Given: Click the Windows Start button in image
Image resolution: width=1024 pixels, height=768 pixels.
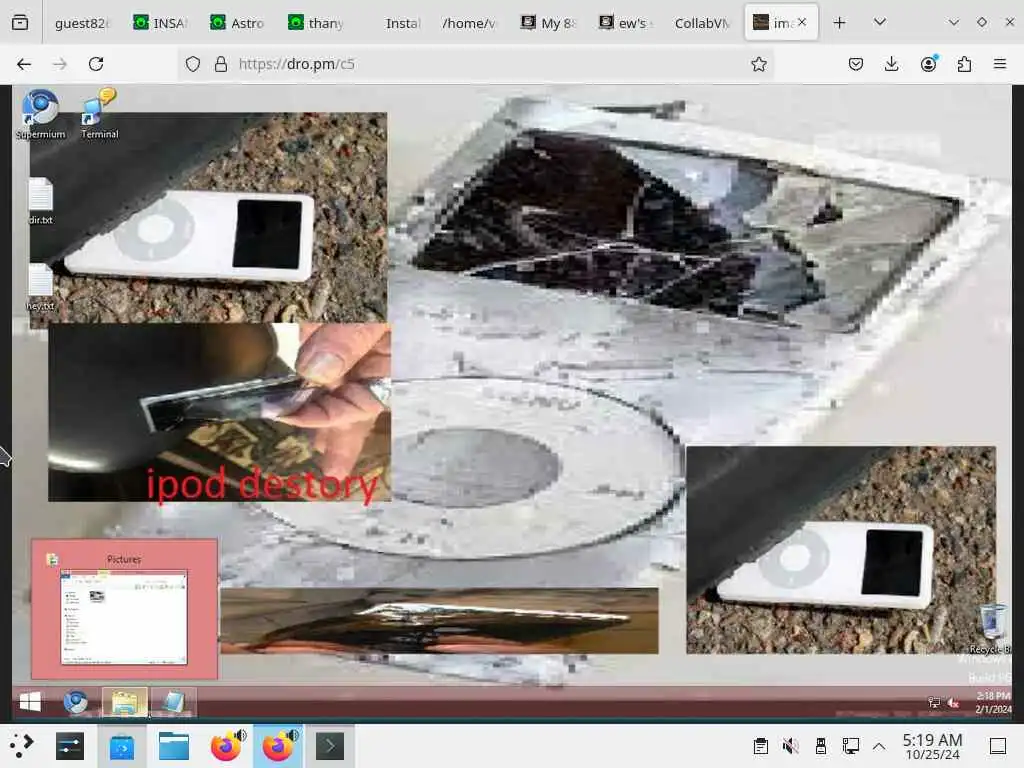Looking at the screenshot, I should coord(30,702).
